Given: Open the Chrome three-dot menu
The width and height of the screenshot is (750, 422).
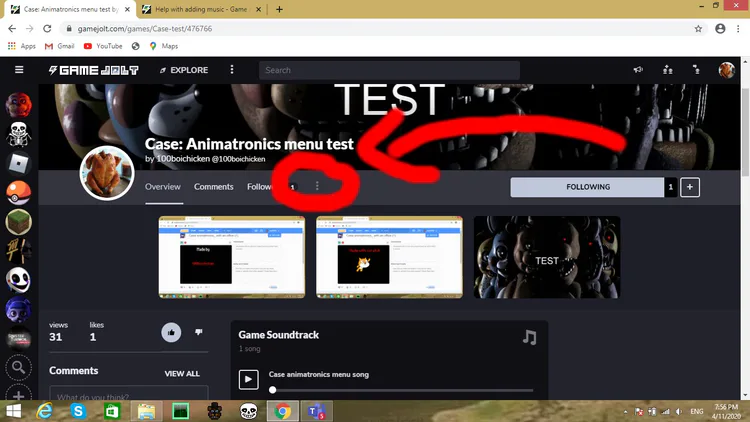Looking at the screenshot, I should point(739,29).
